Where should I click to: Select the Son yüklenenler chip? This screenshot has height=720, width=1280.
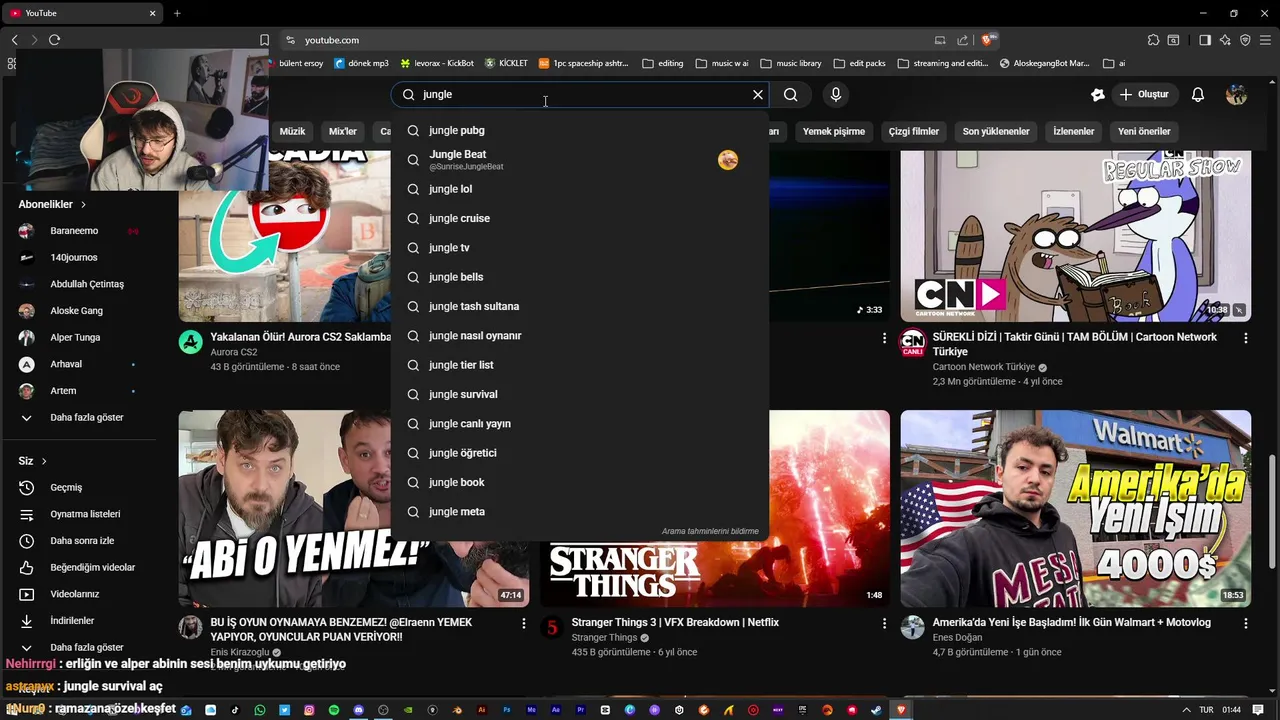[996, 131]
